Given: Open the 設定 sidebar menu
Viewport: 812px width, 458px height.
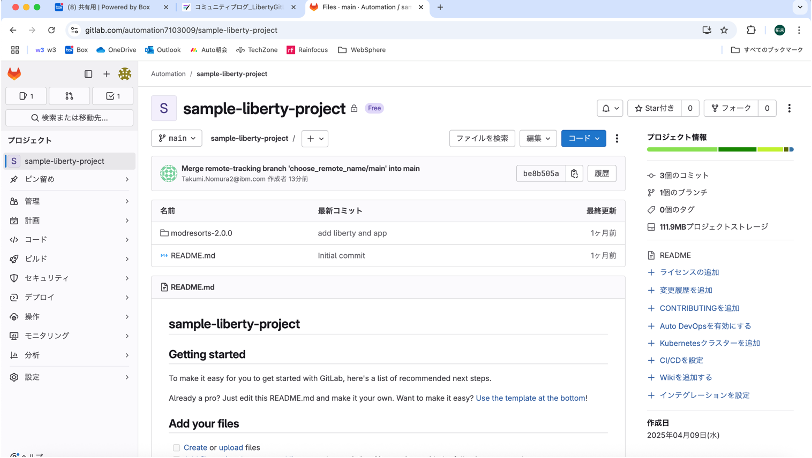Looking at the screenshot, I should coord(70,377).
